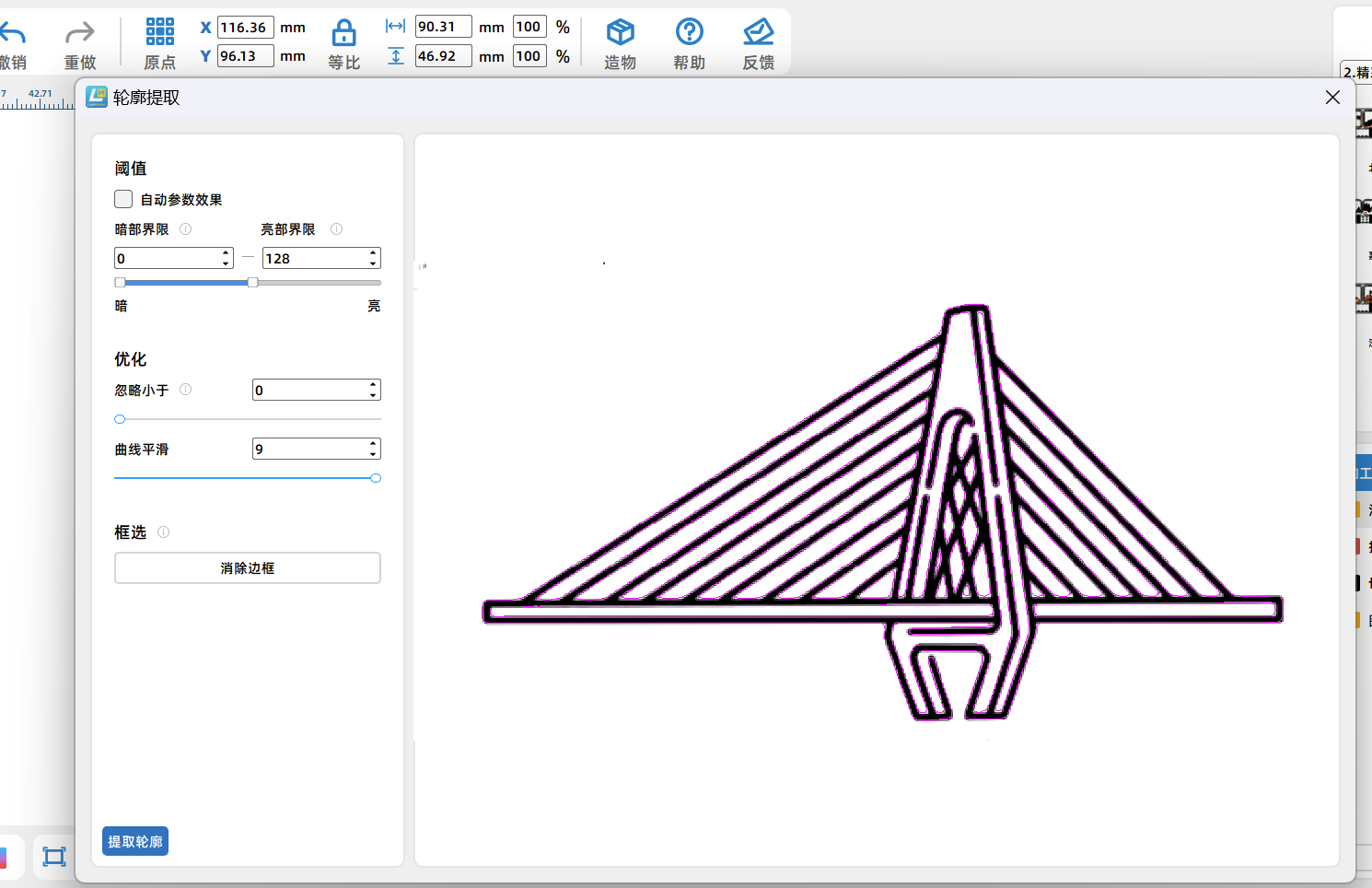Click the 曲线平滑 slider handle
1372x888 pixels.
coord(376,478)
